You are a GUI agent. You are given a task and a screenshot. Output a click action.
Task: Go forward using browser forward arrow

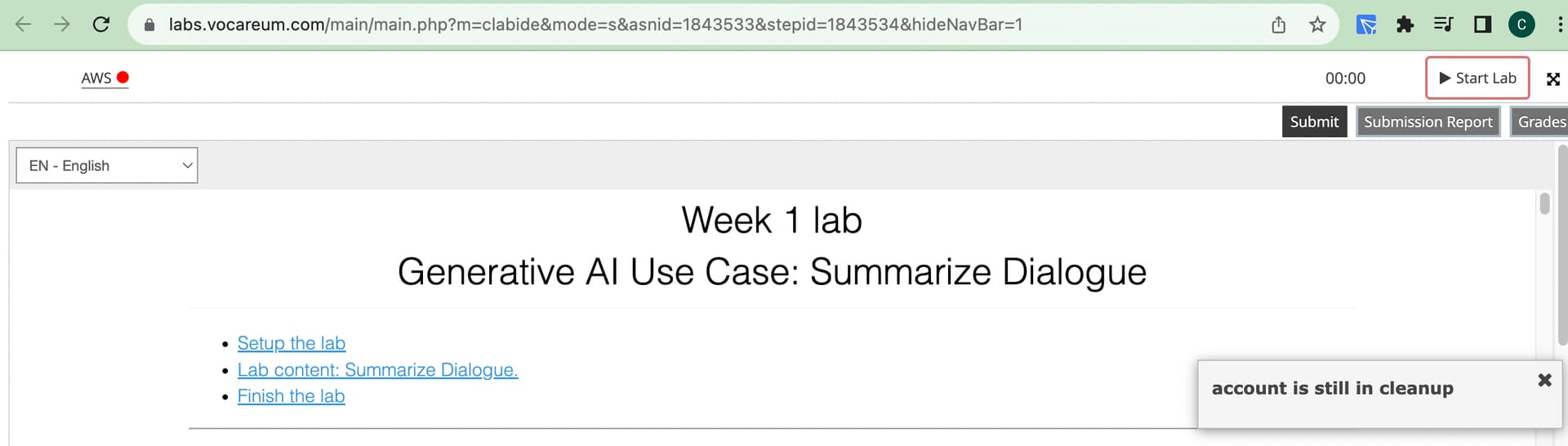[x=62, y=25]
